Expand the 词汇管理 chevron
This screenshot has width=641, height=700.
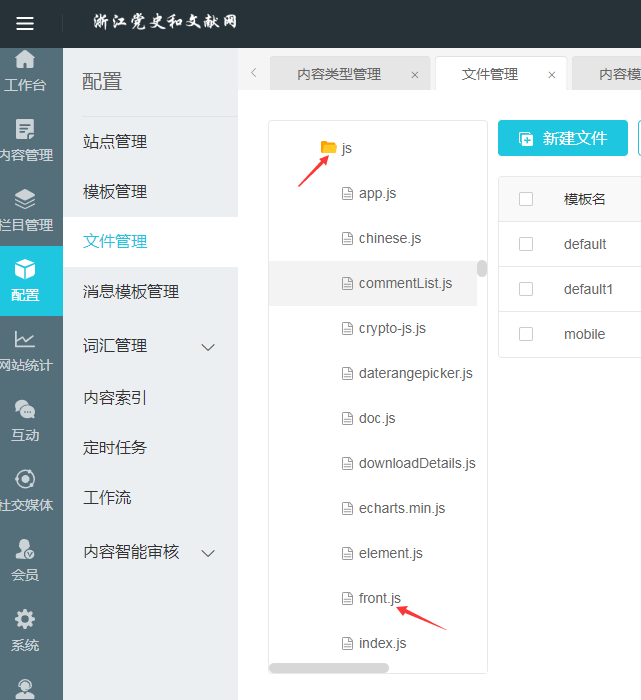tap(208, 347)
